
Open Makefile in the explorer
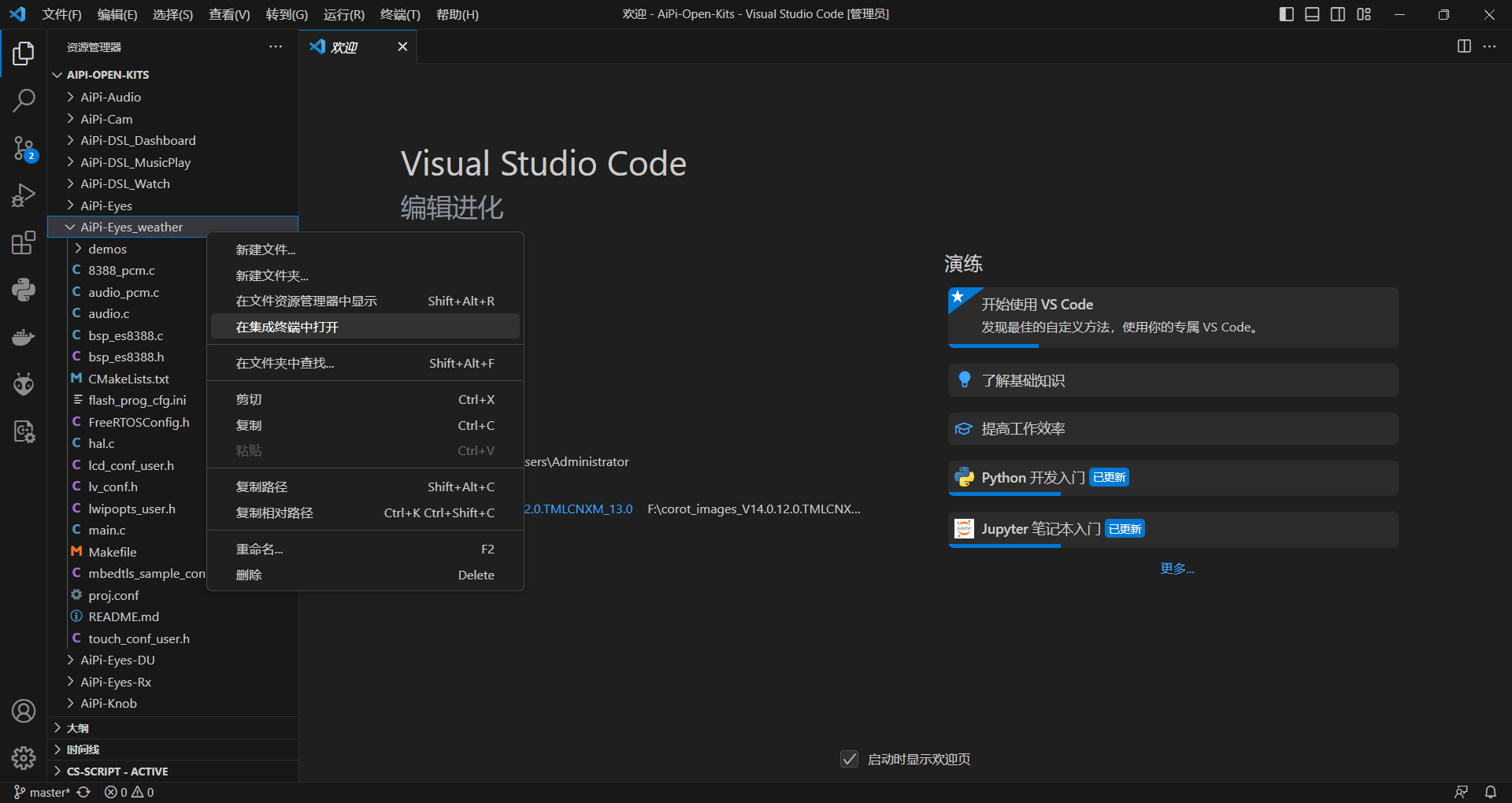coord(113,552)
